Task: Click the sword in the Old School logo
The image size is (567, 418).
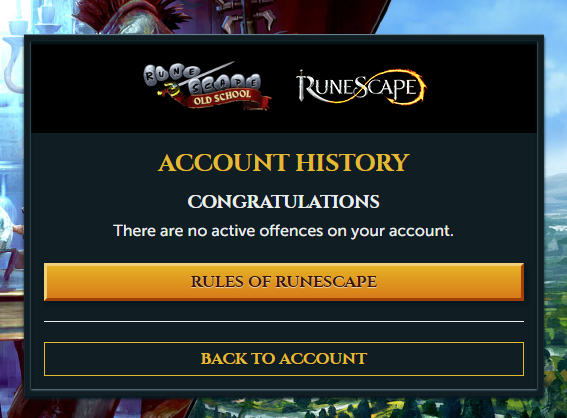Action: [197, 79]
